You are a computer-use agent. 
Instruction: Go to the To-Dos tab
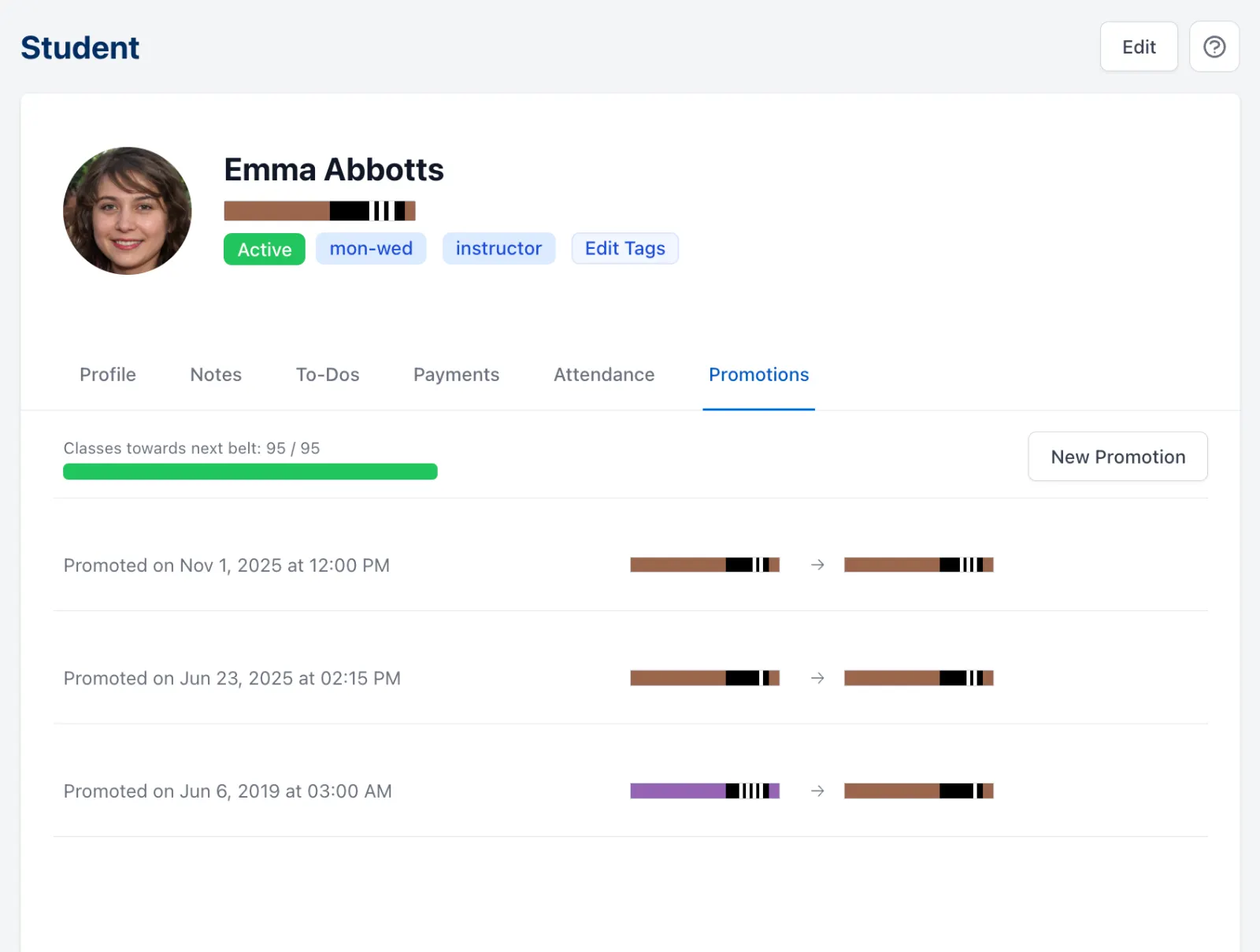pos(328,375)
